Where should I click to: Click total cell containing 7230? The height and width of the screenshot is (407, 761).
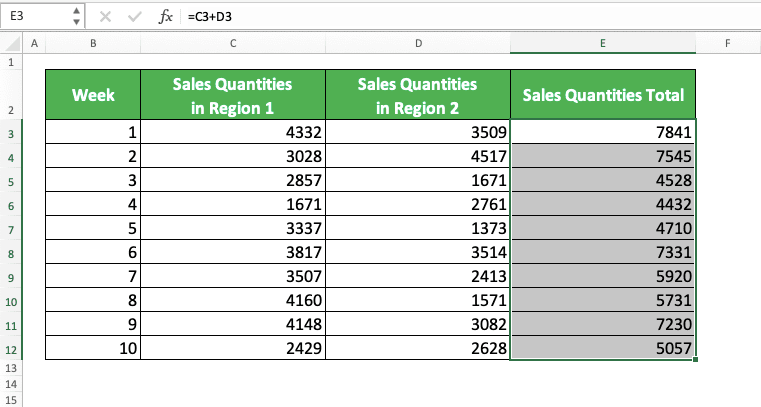pos(603,324)
